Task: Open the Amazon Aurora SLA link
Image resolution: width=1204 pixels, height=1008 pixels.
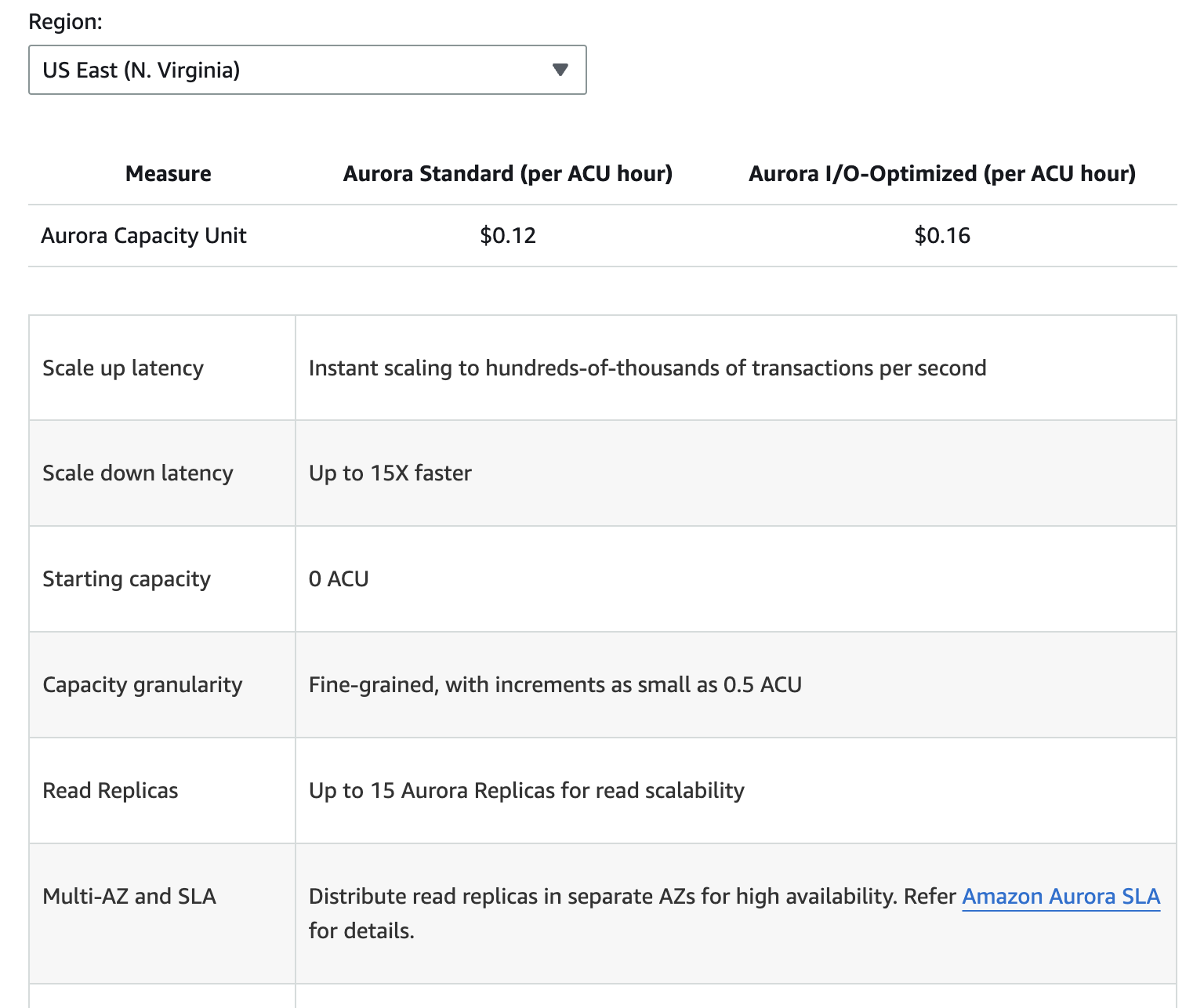Action: click(x=1061, y=896)
